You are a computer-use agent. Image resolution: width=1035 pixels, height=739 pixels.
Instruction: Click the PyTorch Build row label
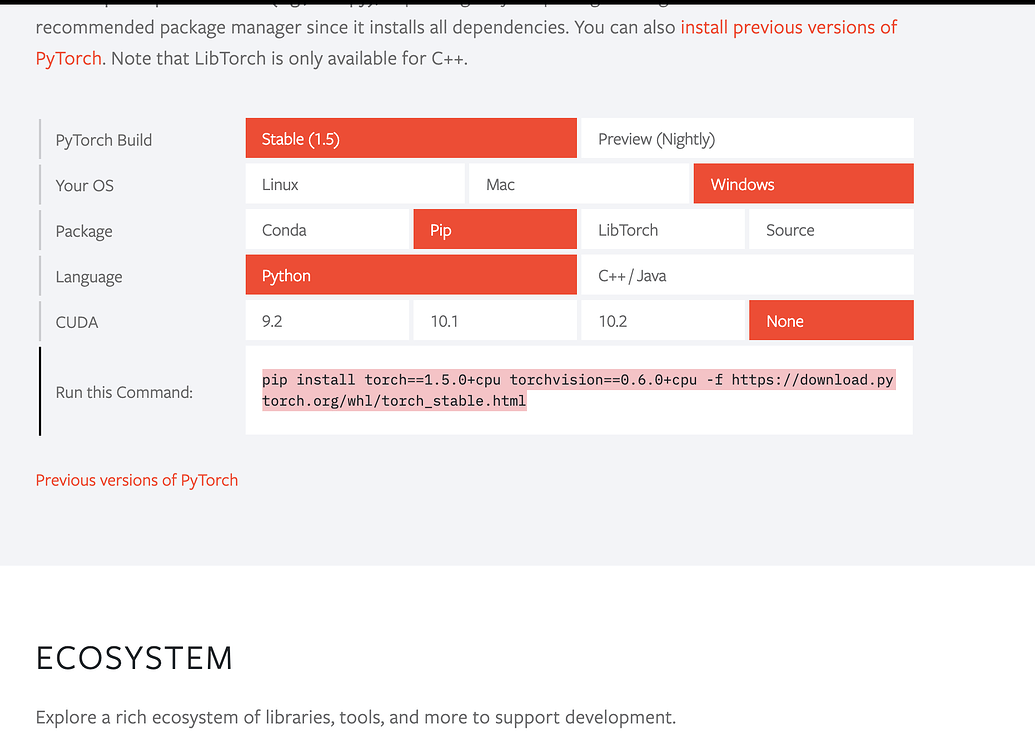[104, 140]
